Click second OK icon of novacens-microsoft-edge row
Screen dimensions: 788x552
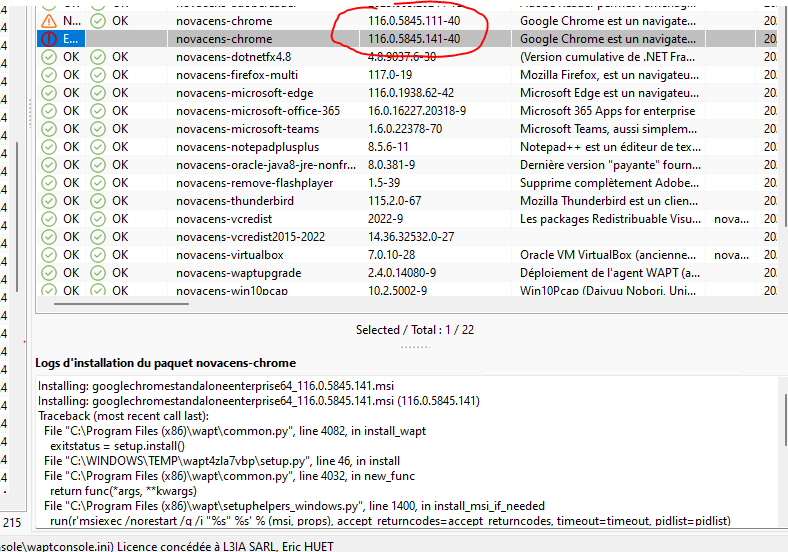pyautogui.click(x=98, y=93)
